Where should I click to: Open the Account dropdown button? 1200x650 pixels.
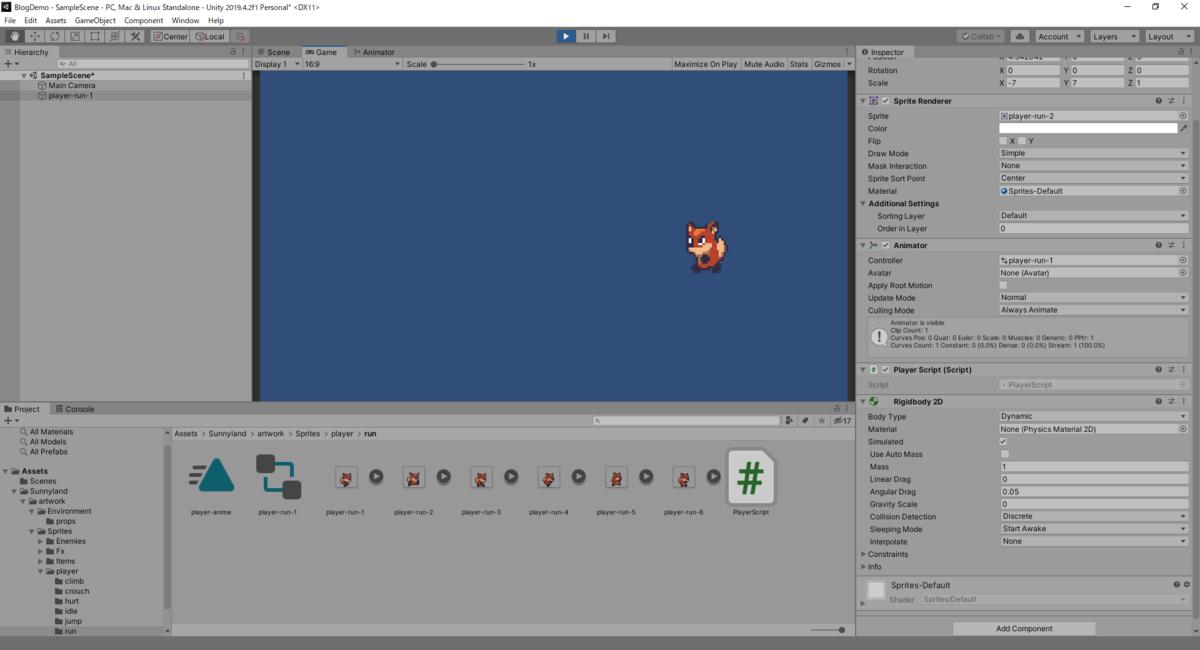tap(1058, 36)
